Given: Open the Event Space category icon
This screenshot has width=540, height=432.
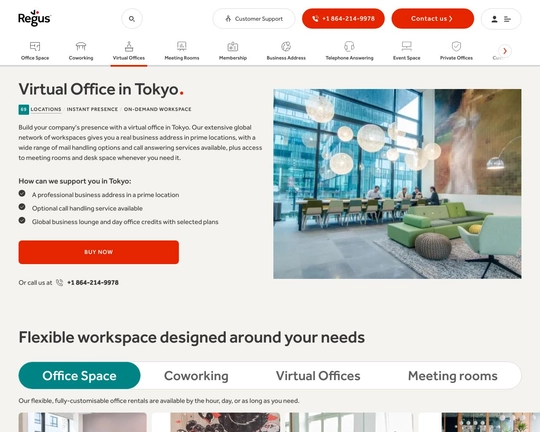Looking at the screenshot, I should [406, 46].
